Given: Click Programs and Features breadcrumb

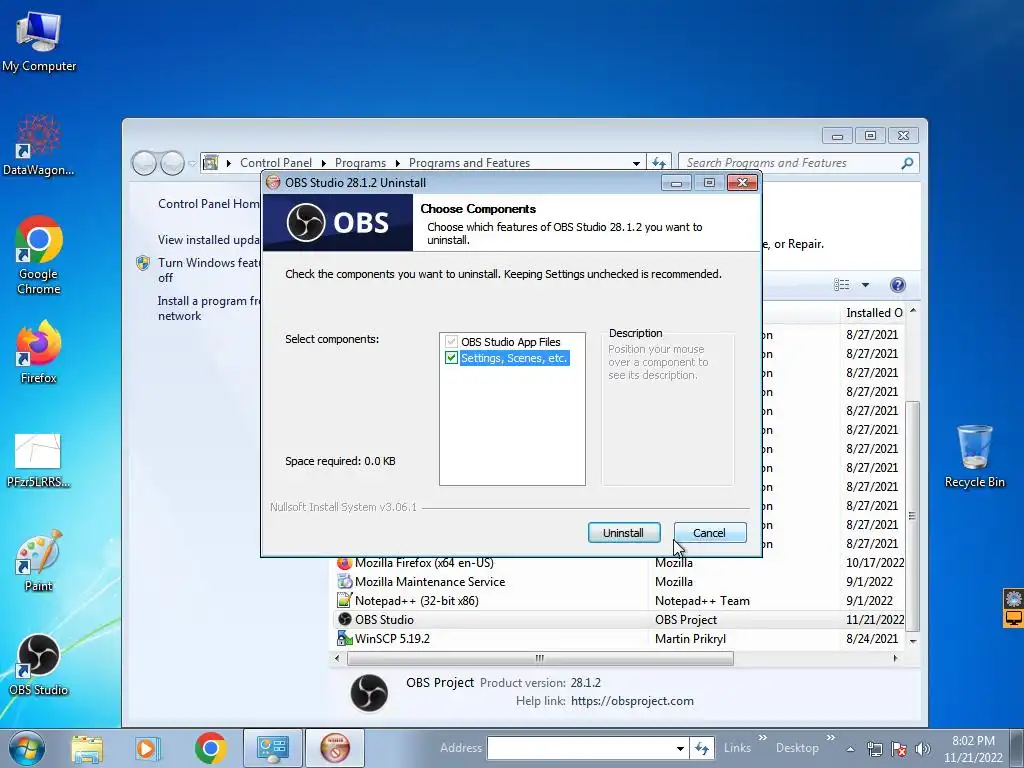Looking at the screenshot, I should [x=469, y=163].
